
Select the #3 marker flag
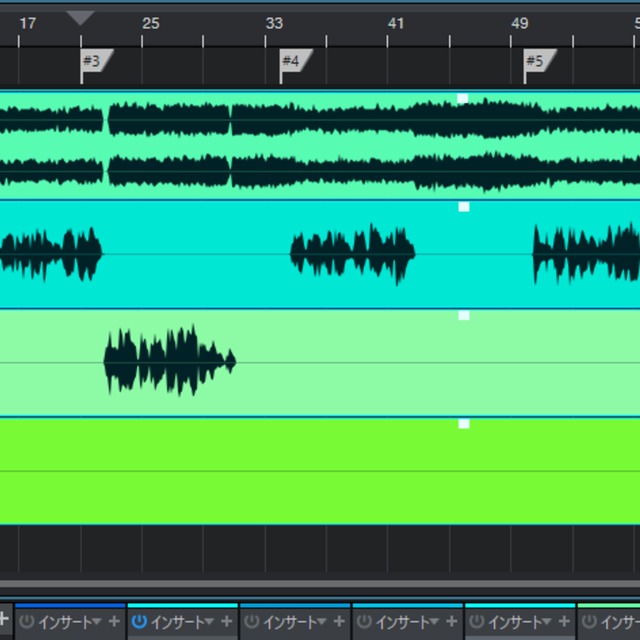click(x=95, y=61)
